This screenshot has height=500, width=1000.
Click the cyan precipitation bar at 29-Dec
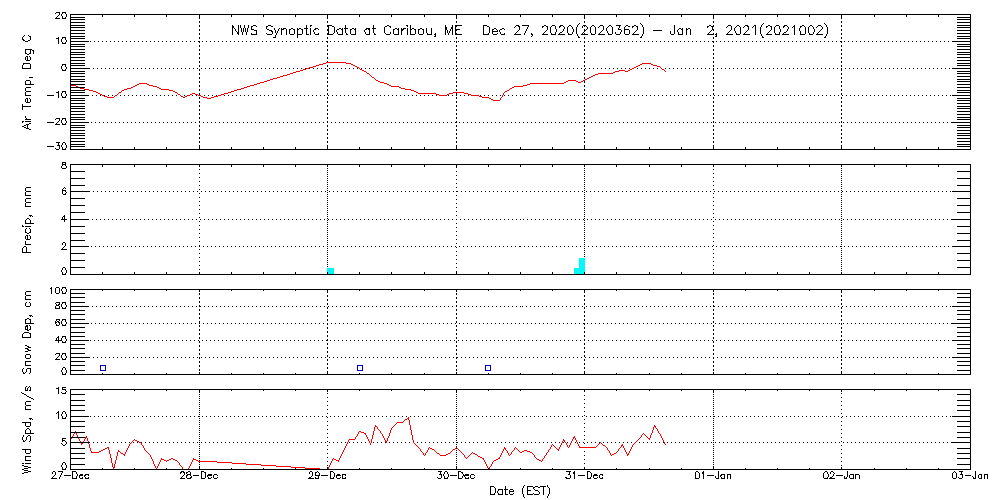[x=331, y=270]
